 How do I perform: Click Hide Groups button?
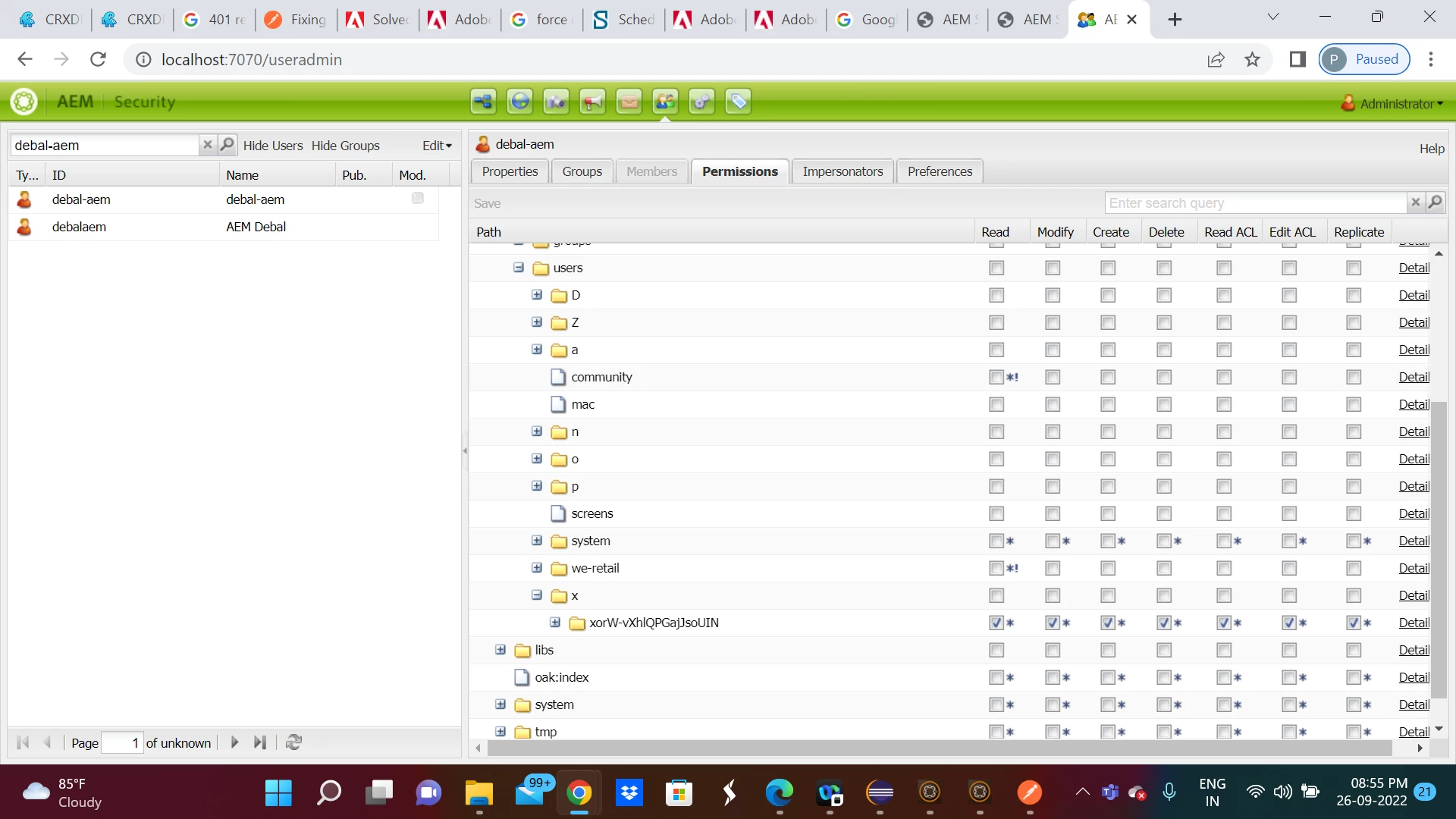click(345, 146)
